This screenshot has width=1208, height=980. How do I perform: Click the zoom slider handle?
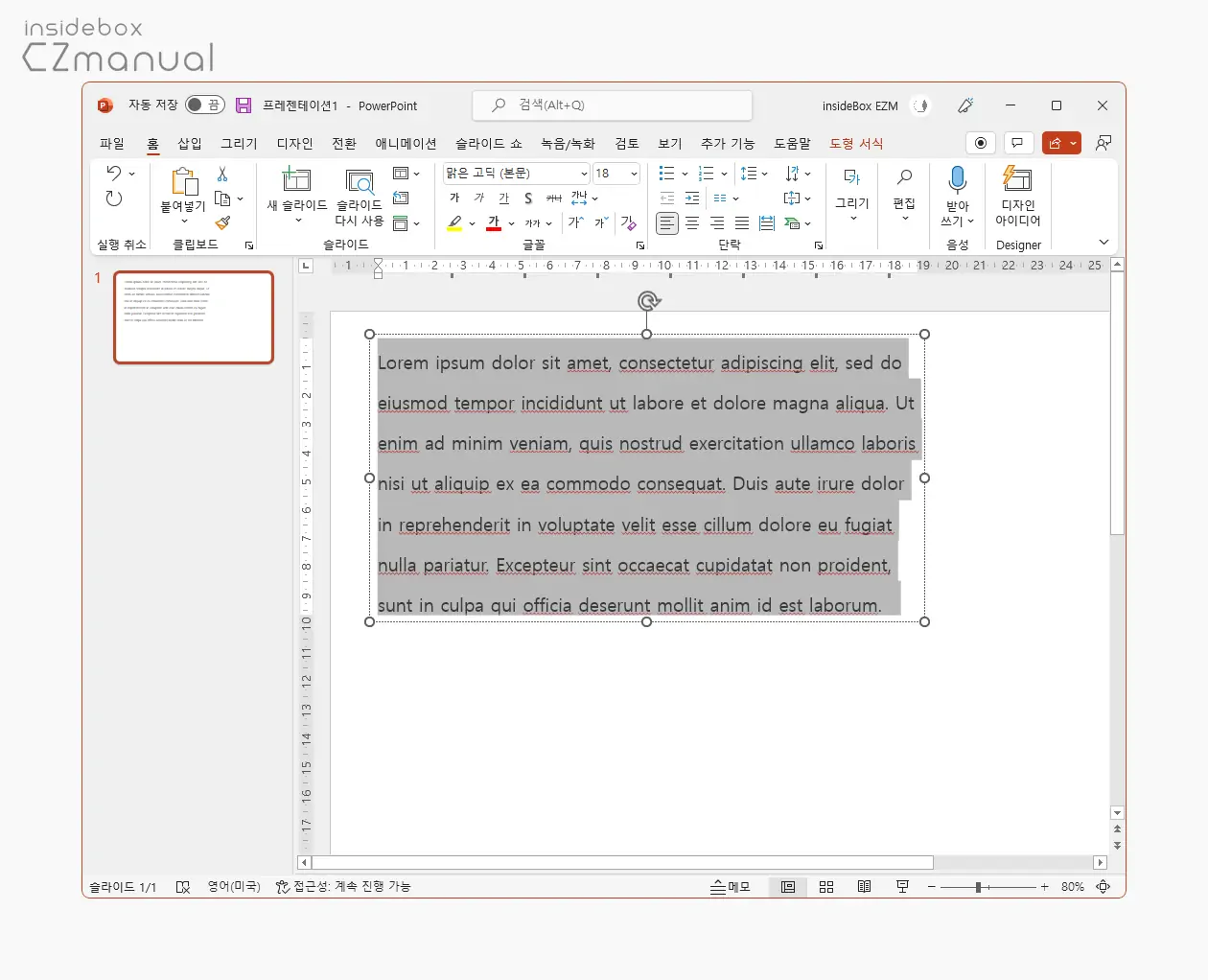pyautogui.click(x=978, y=887)
